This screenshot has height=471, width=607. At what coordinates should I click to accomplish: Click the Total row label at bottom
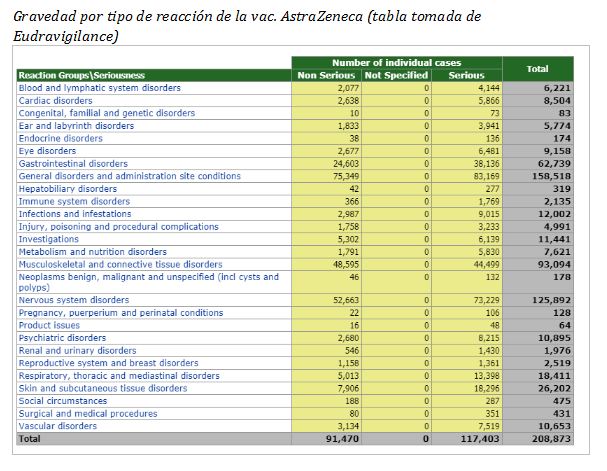coord(30,438)
